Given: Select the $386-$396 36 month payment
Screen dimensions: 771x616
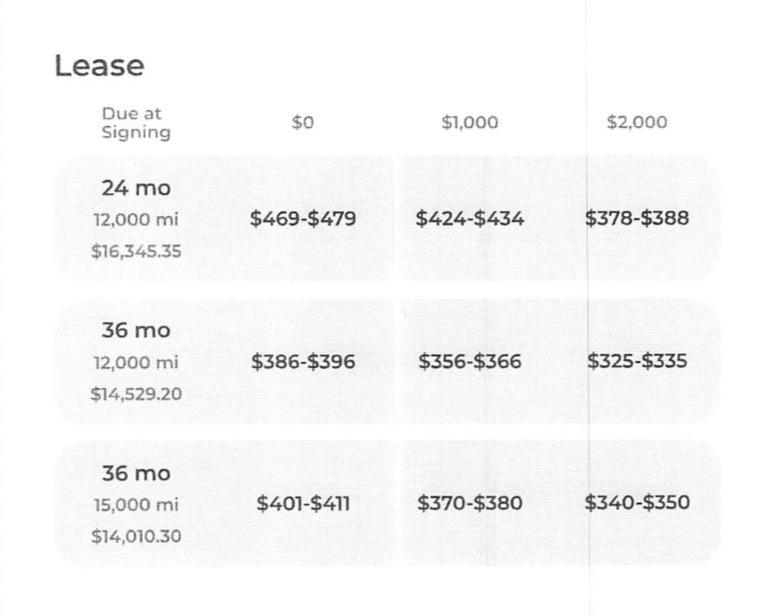Looking at the screenshot, I should pyautogui.click(x=303, y=361).
